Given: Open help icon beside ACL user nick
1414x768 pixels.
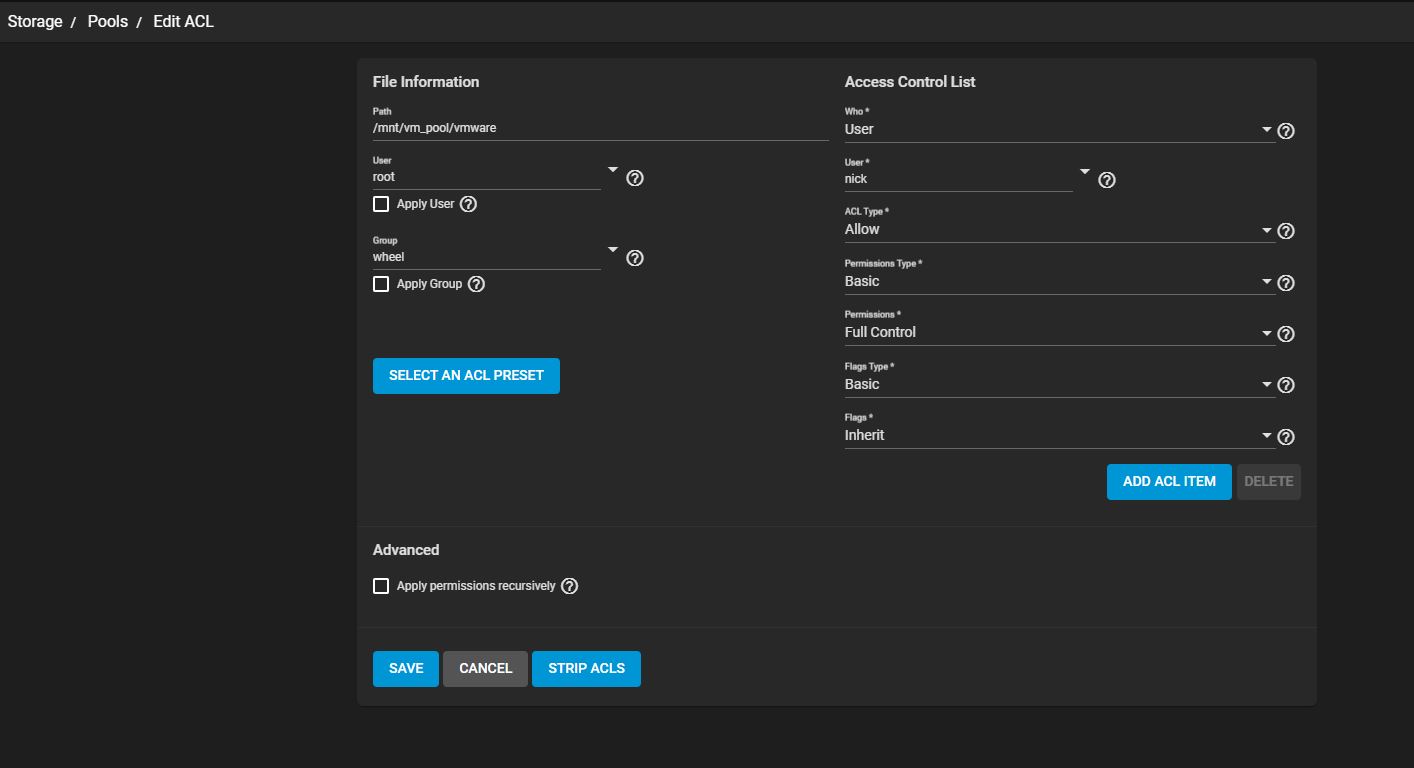Looking at the screenshot, I should [x=1107, y=180].
